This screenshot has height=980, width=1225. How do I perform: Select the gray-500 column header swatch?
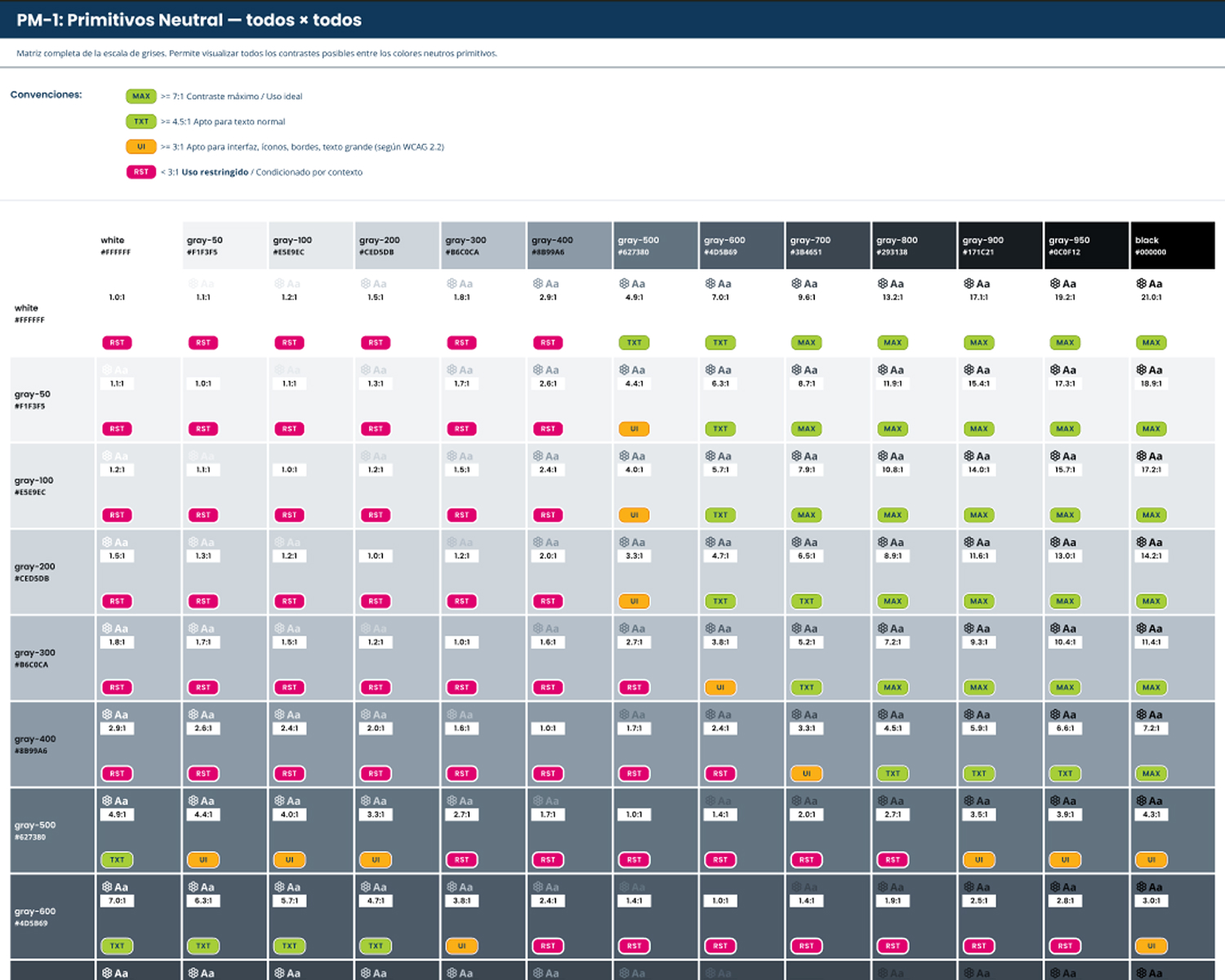656,245
